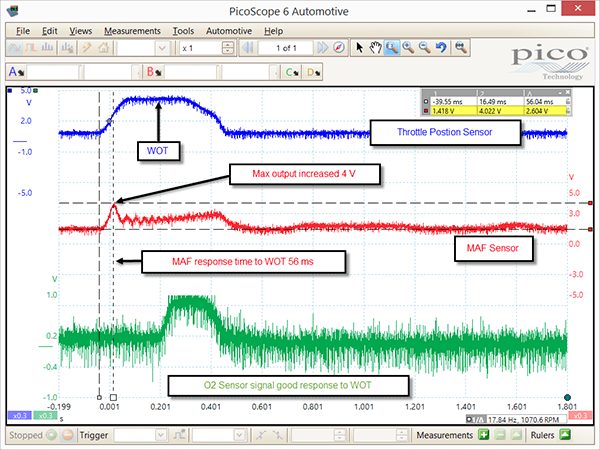
Task: Click the green add measurement button
Action: click(484, 435)
